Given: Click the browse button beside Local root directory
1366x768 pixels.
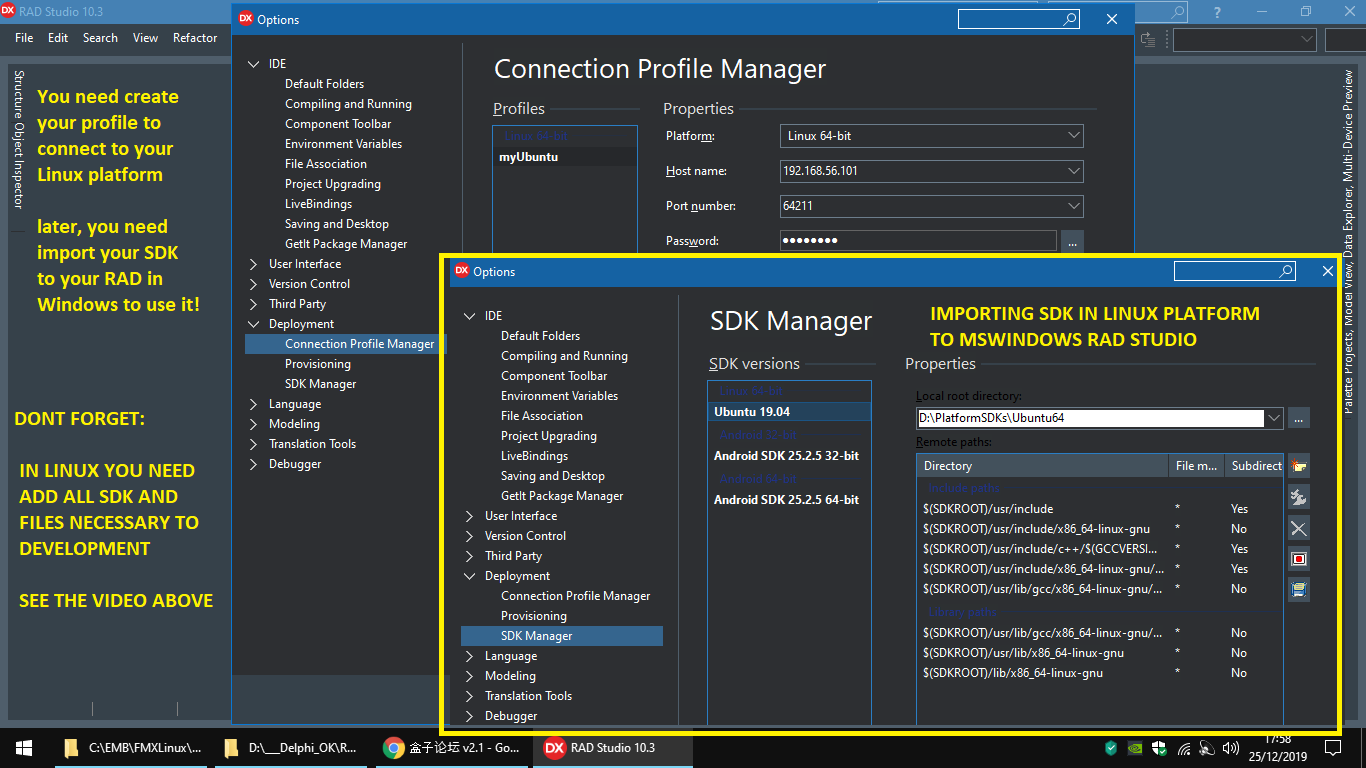Looking at the screenshot, I should (x=1298, y=418).
